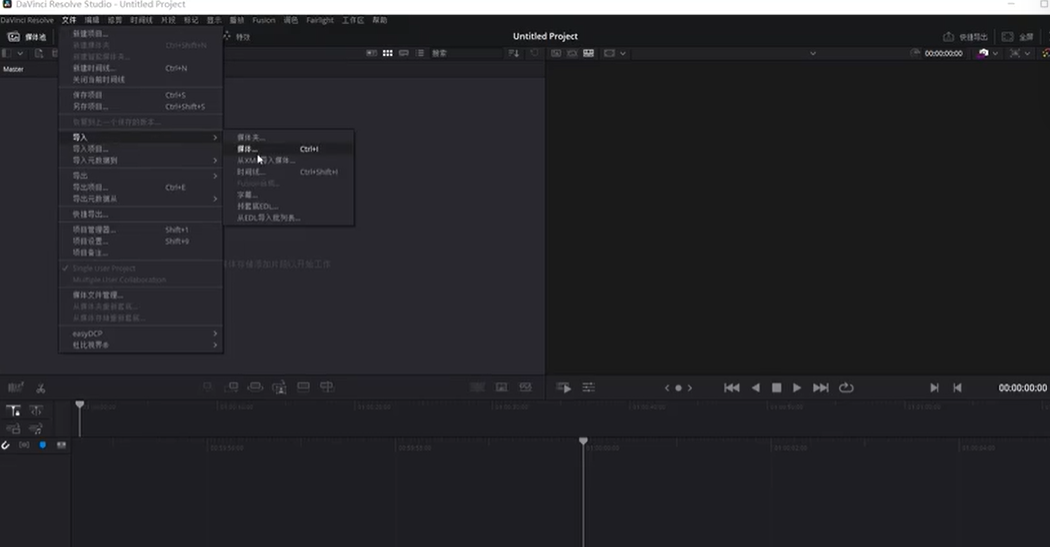The width and height of the screenshot is (1050, 547).
Task: Open the 文件 File menu
Action: click(69, 20)
